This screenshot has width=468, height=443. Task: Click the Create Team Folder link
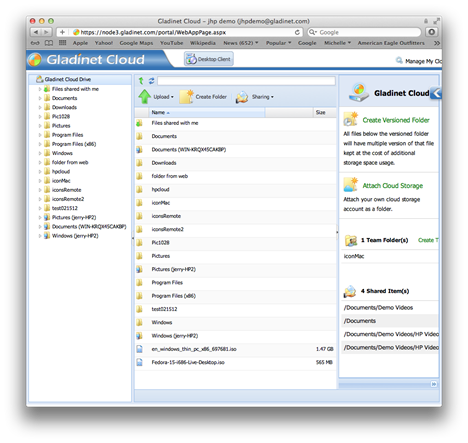coord(428,240)
